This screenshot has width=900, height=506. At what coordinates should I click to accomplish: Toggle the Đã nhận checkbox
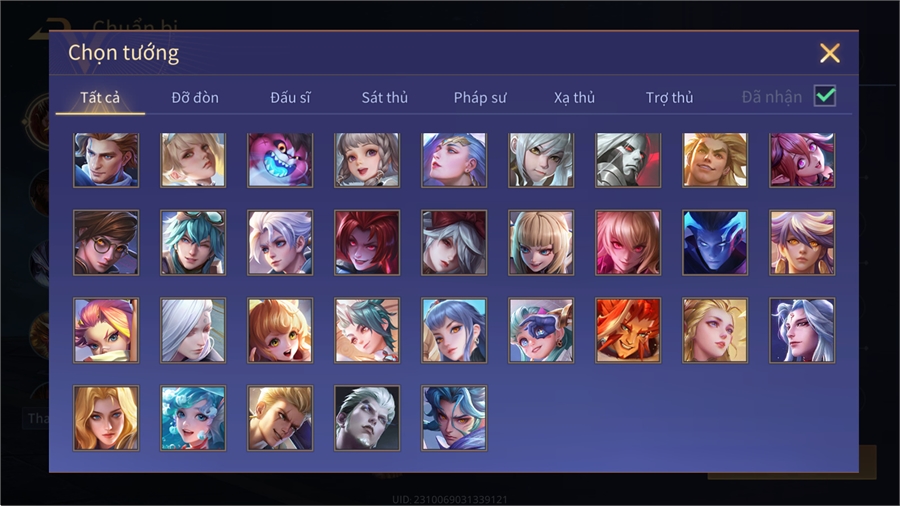[x=825, y=96]
